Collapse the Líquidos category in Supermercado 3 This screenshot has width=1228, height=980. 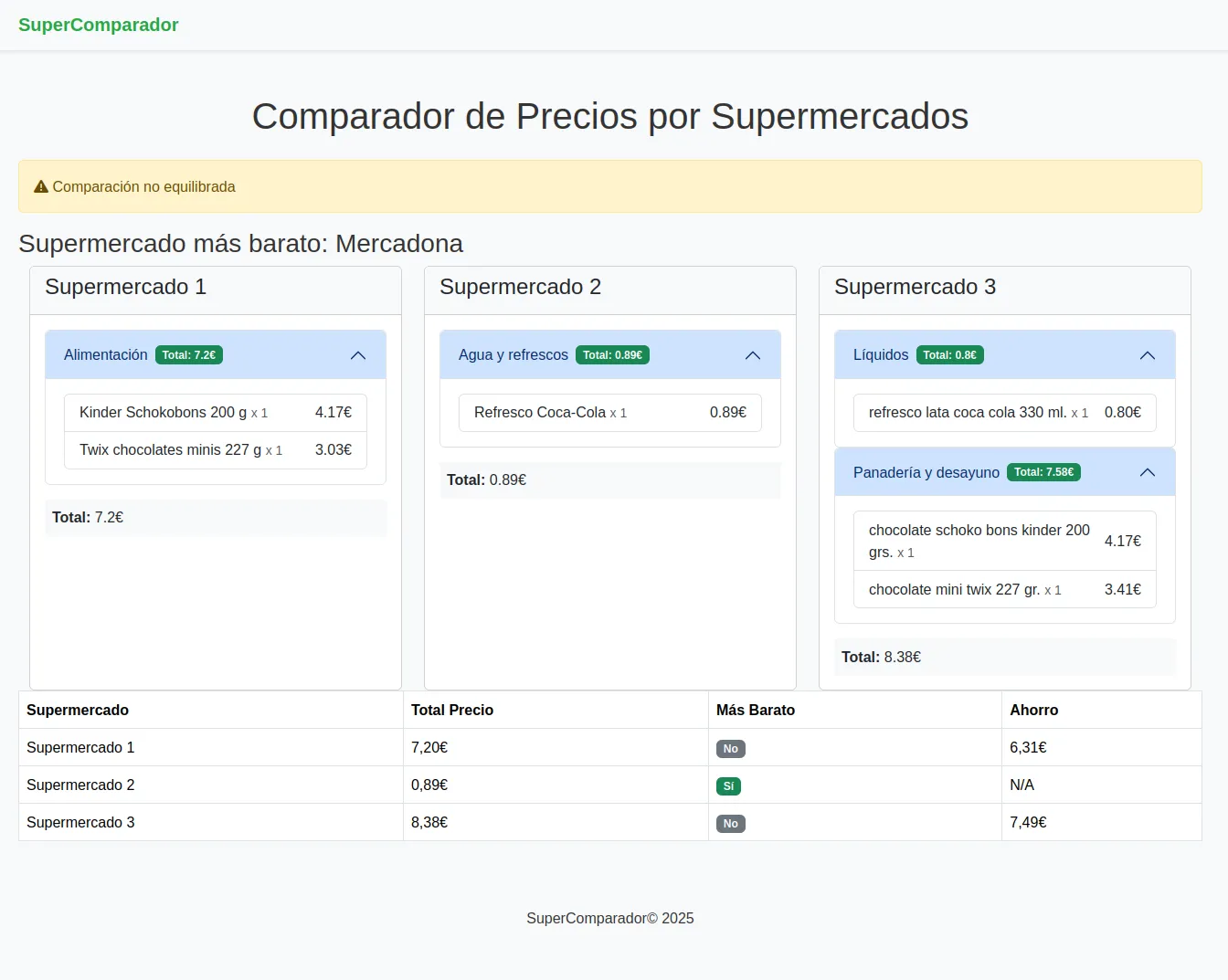1148,354
